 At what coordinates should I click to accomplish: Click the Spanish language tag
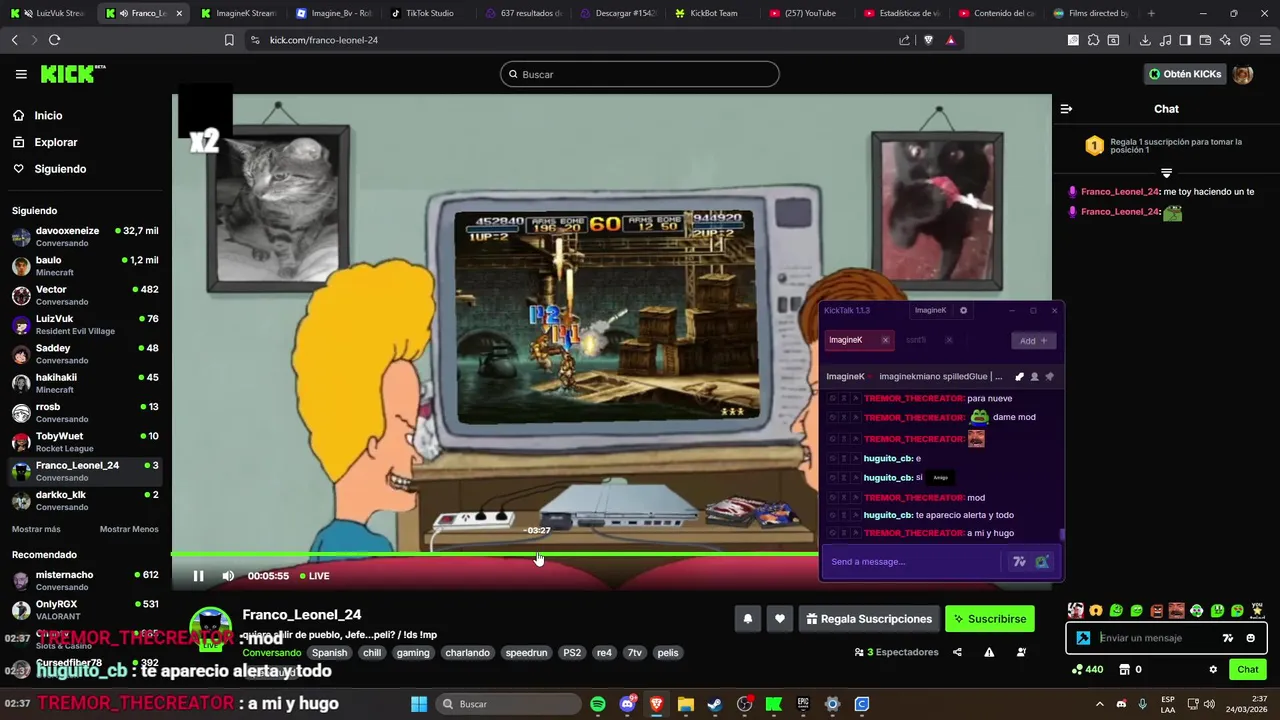pyautogui.click(x=329, y=653)
